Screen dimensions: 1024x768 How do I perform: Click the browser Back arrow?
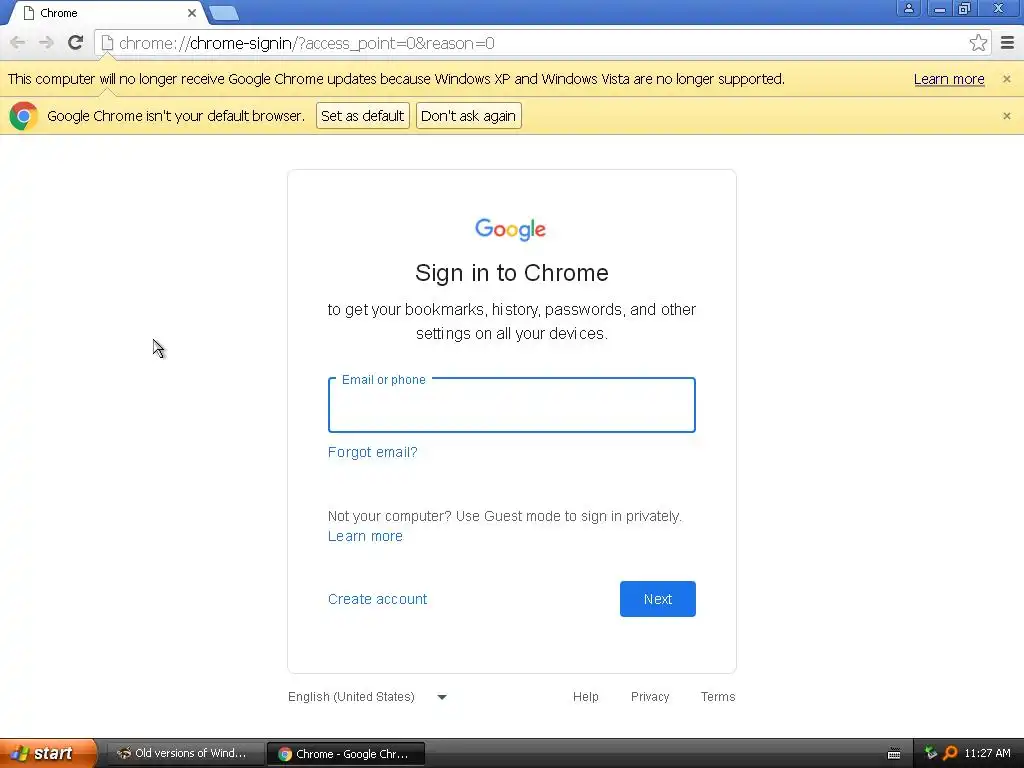[18, 43]
